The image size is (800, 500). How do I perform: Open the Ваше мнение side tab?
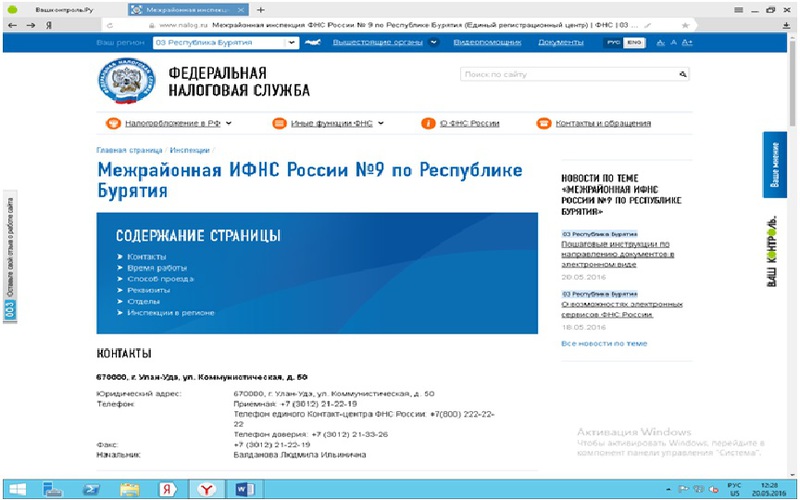pos(774,165)
